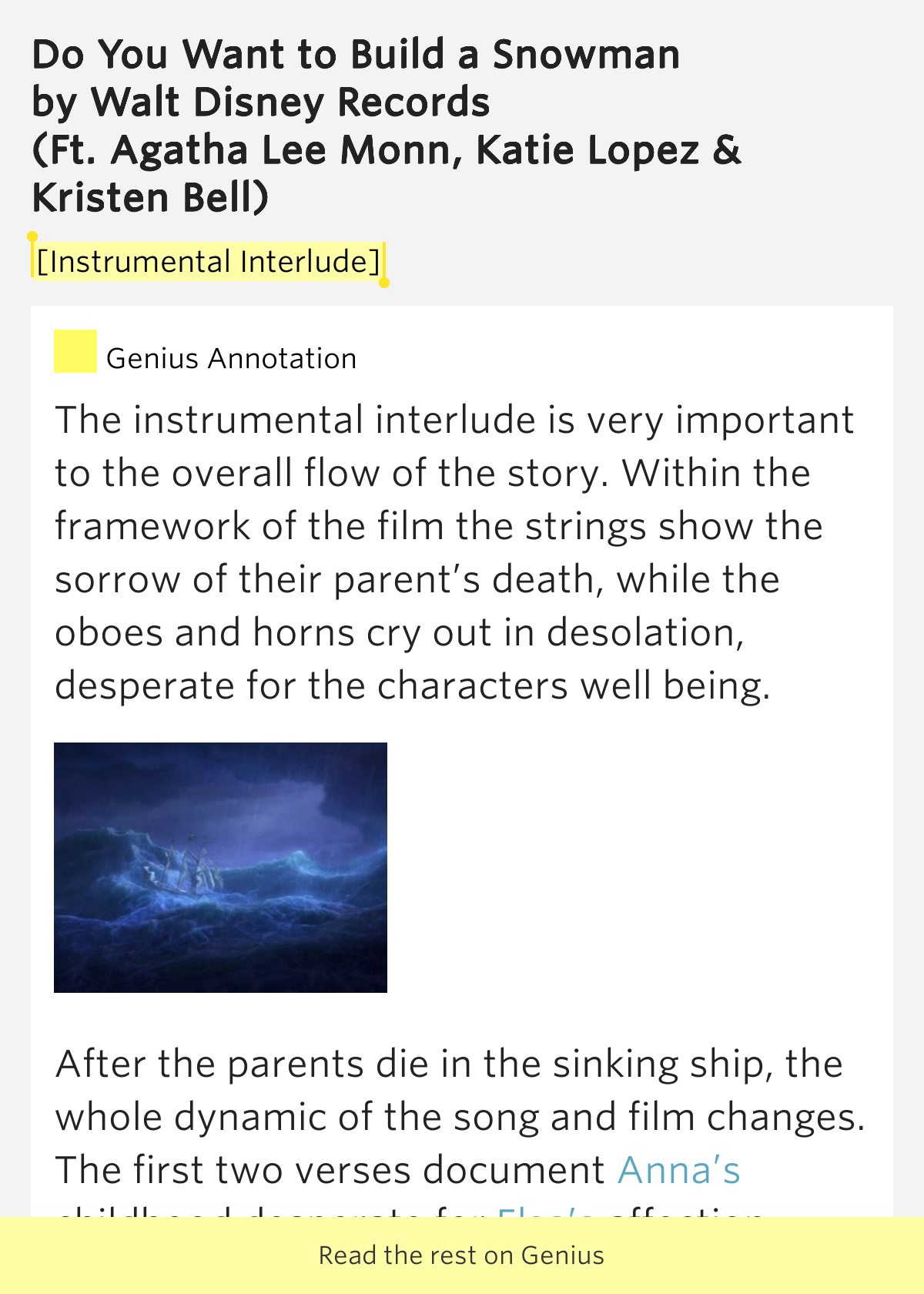The width and height of the screenshot is (924, 1294).
Task: Click the Agatha Lee Monn featured name
Action: coord(286,150)
